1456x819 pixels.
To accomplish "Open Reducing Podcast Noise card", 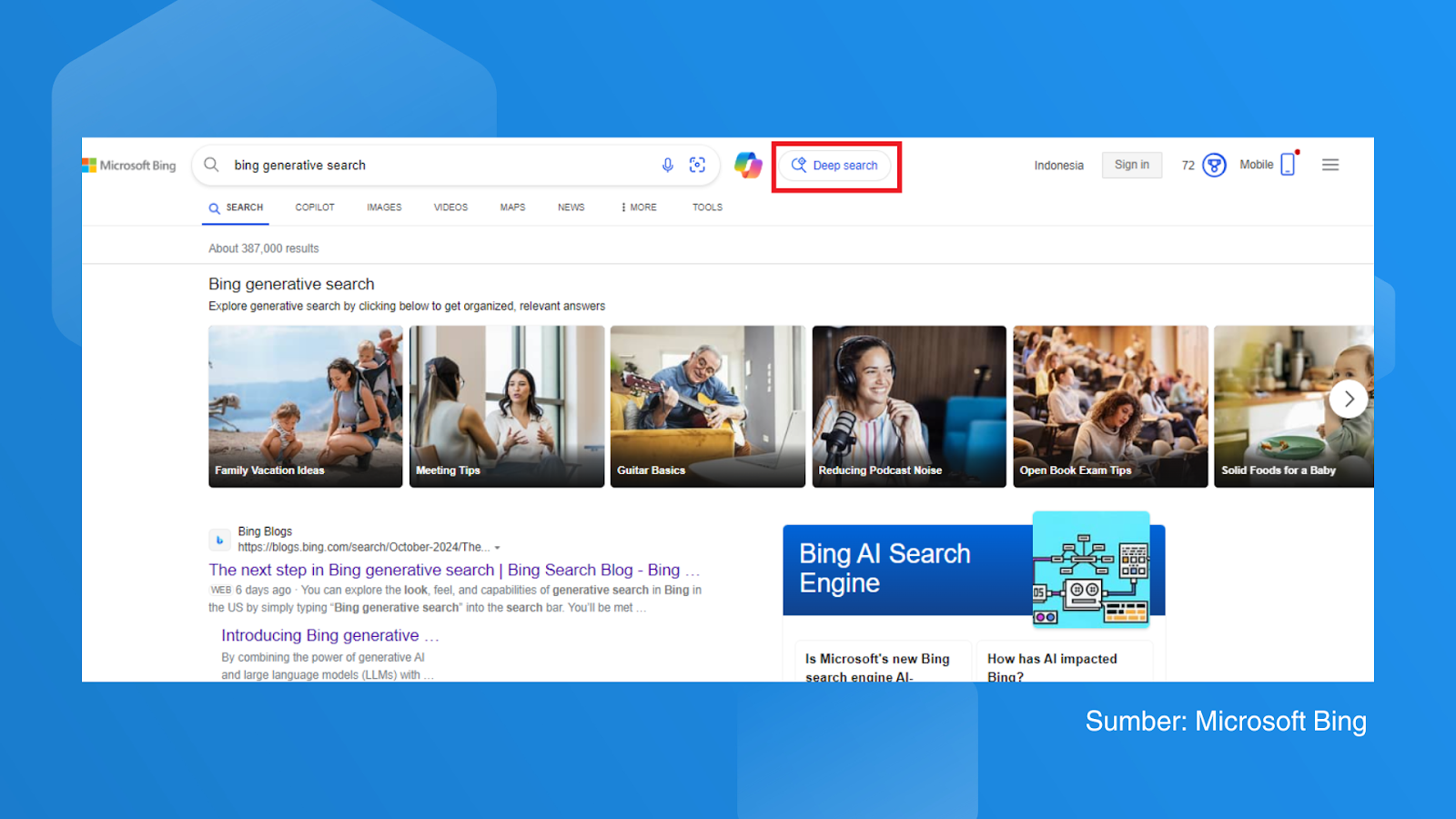I will click(x=909, y=407).
